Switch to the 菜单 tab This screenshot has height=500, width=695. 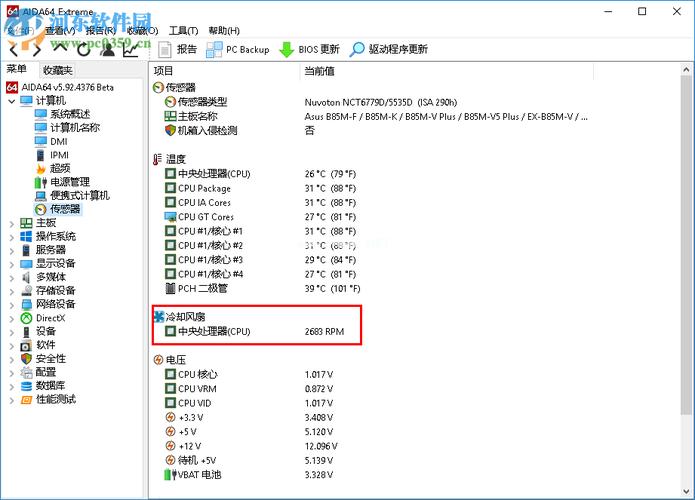[x=17, y=69]
